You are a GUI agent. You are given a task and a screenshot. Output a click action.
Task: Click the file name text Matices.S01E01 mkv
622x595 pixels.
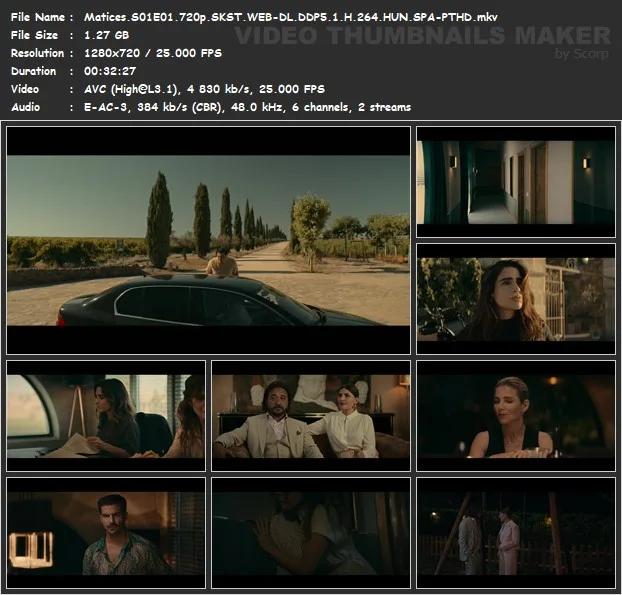click(290, 17)
